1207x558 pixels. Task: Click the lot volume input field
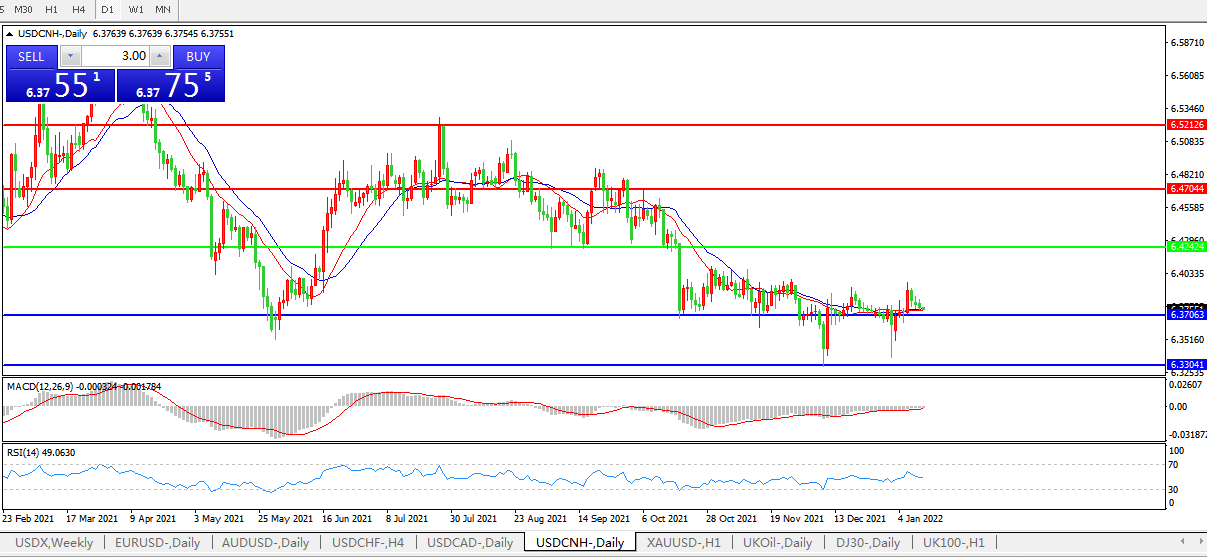pos(116,57)
